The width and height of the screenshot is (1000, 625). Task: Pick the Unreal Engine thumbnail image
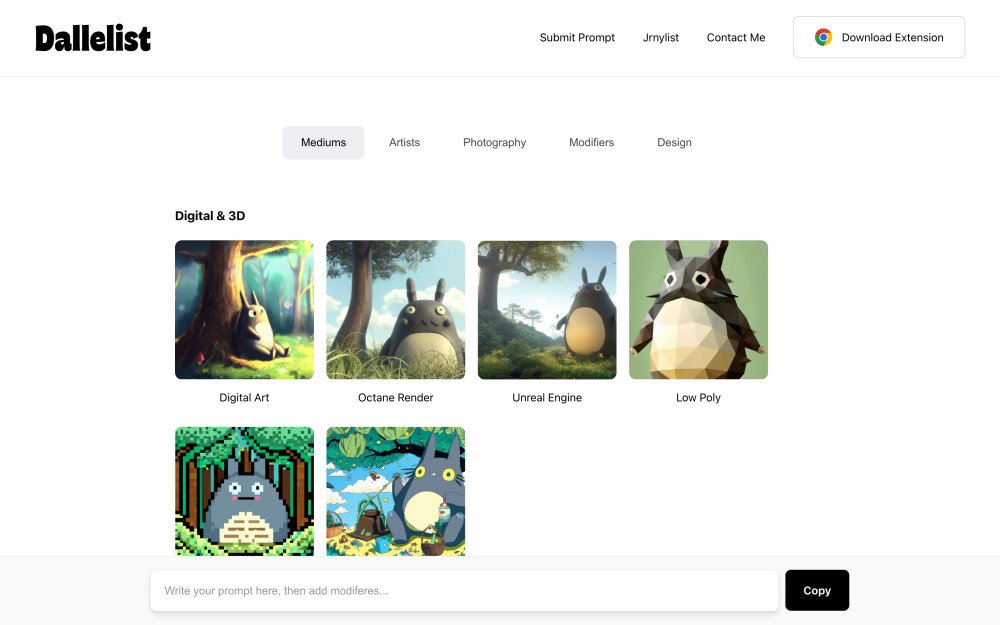(x=547, y=310)
